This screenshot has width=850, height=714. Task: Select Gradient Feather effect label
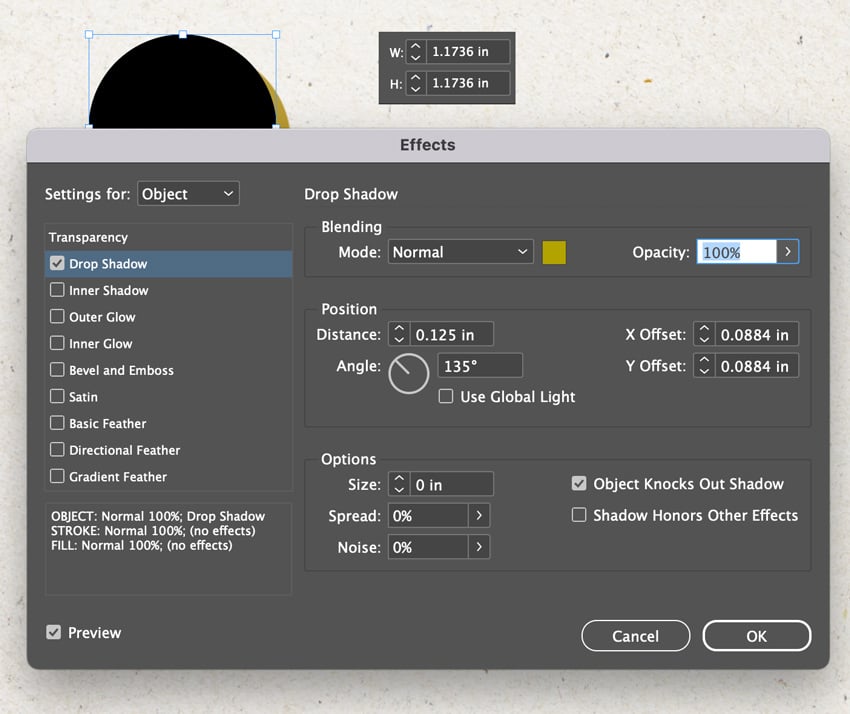[118, 477]
